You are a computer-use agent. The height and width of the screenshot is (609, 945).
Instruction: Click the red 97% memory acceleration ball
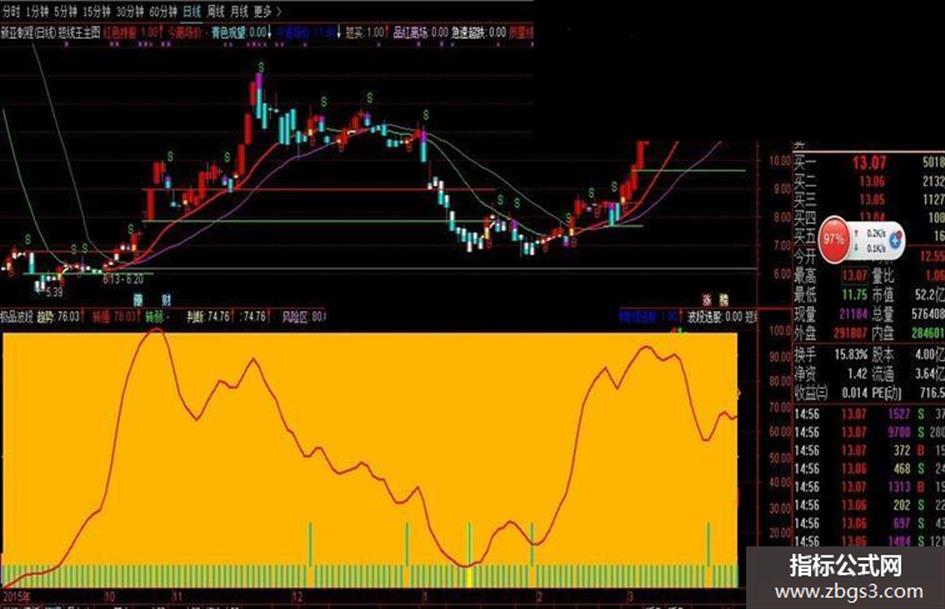pyautogui.click(x=834, y=239)
